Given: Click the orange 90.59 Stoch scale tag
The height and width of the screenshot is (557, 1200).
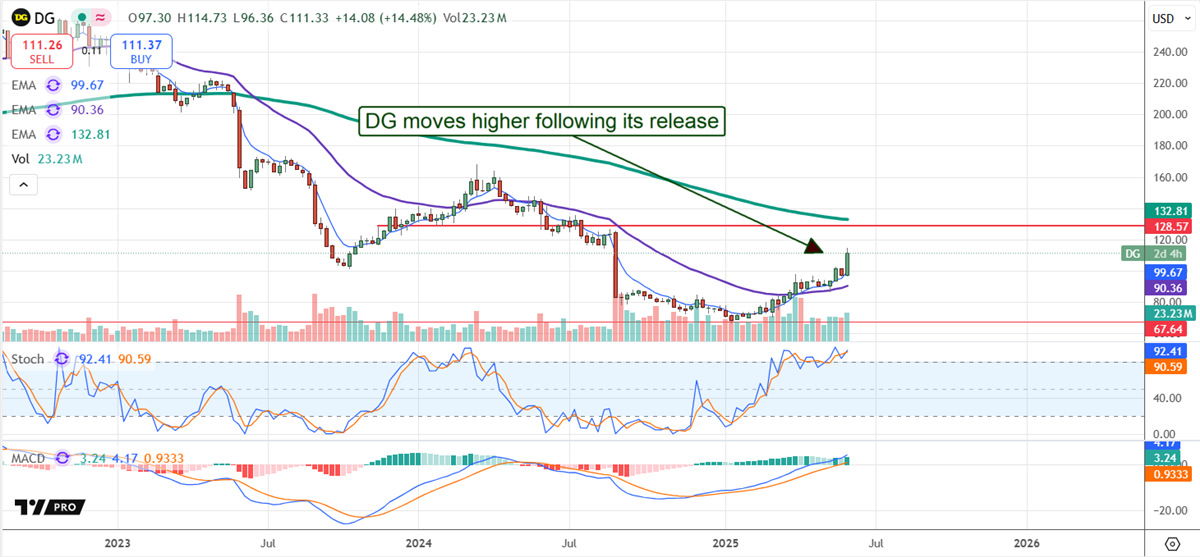Looking at the screenshot, I should (1166, 367).
